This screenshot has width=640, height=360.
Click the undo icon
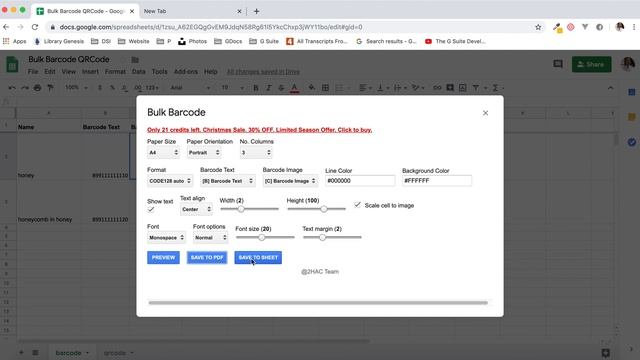(x=12, y=88)
